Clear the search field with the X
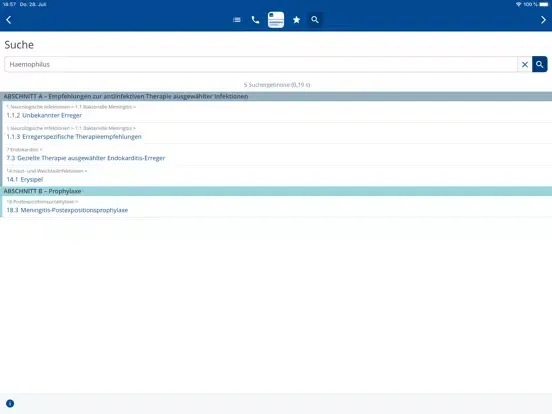The image size is (552, 414). click(x=525, y=64)
